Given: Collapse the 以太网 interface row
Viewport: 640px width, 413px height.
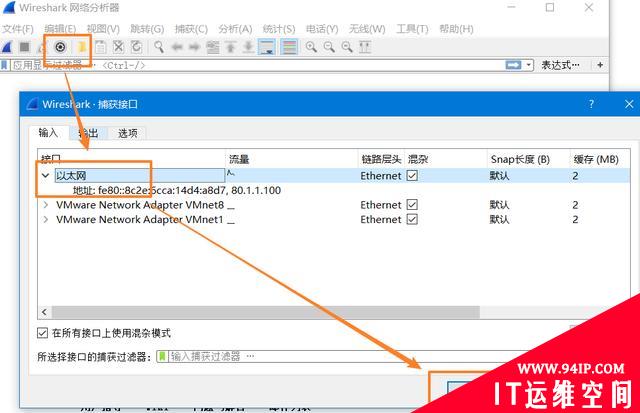Looking at the screenshot, I should (x=46, y=175).
